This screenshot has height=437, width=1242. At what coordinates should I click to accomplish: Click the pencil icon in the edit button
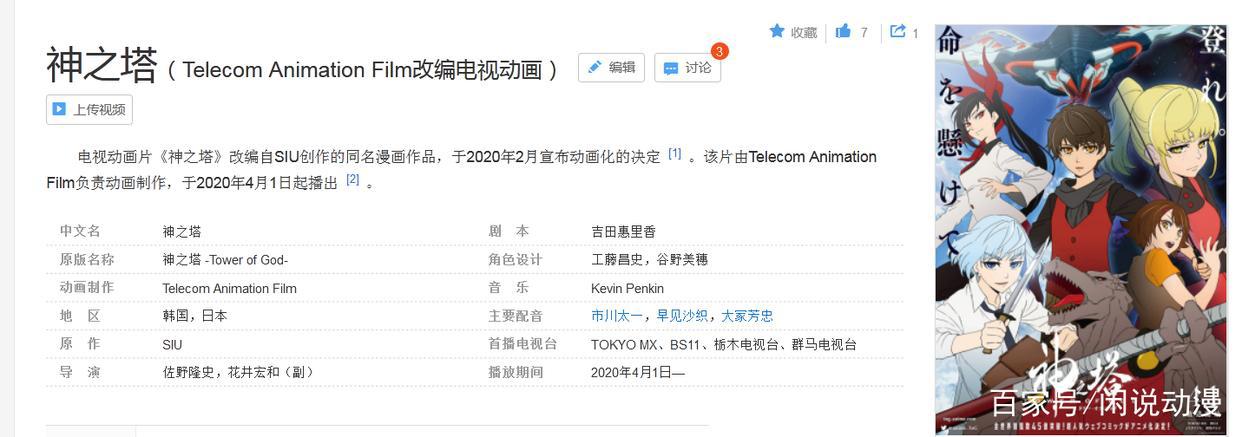tap(595, 67)
